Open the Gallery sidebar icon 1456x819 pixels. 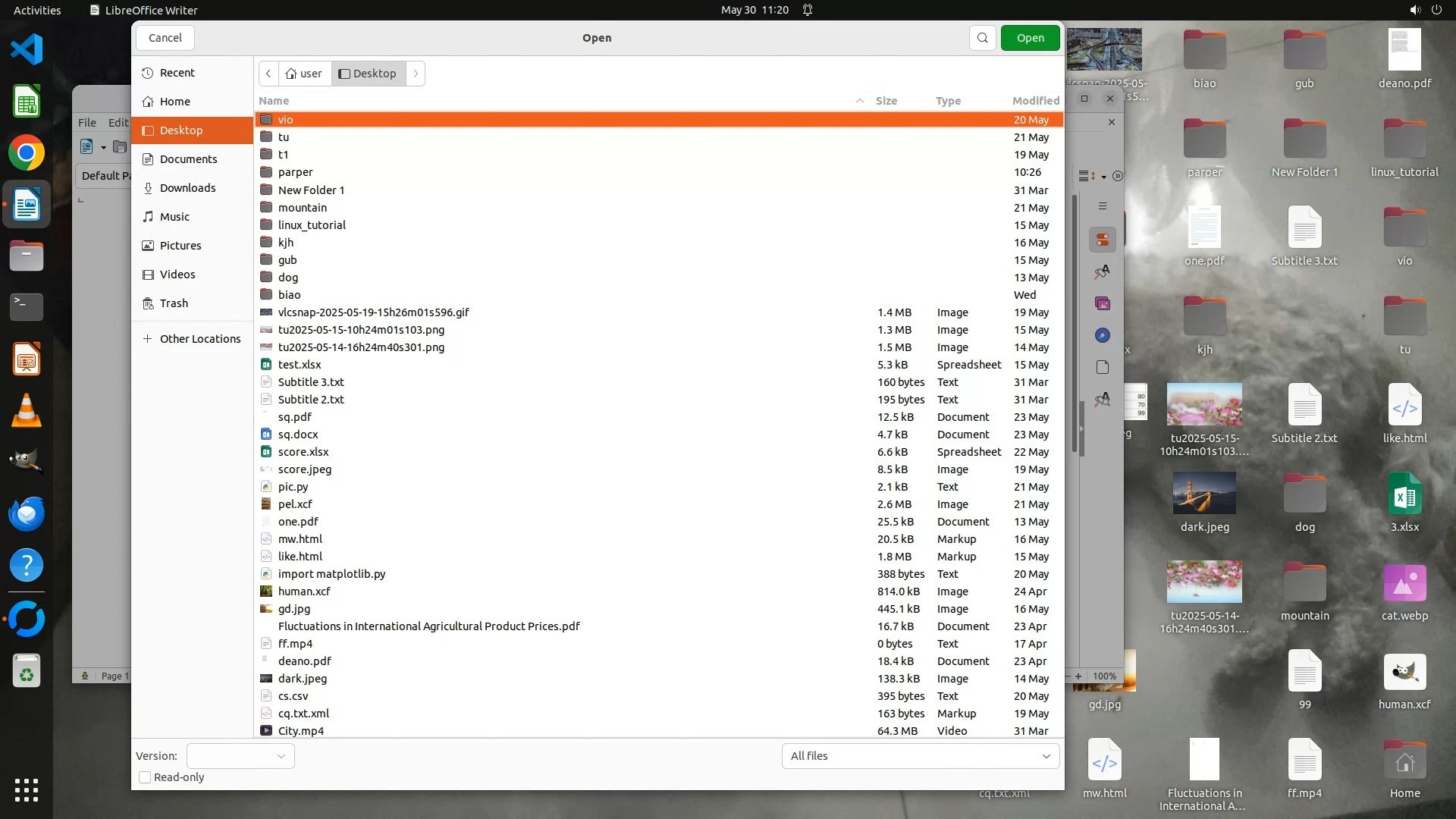point(1103,303)
